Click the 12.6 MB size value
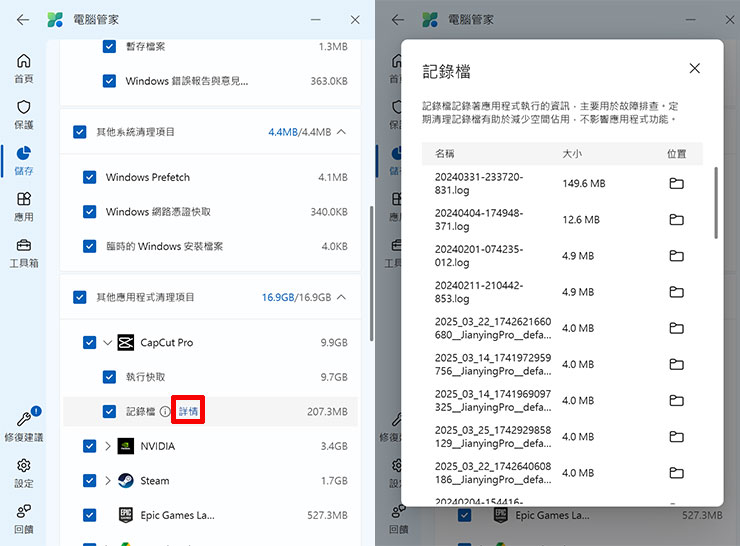The image size is (740, 546). pyautogui.click(x=581, y=219)
